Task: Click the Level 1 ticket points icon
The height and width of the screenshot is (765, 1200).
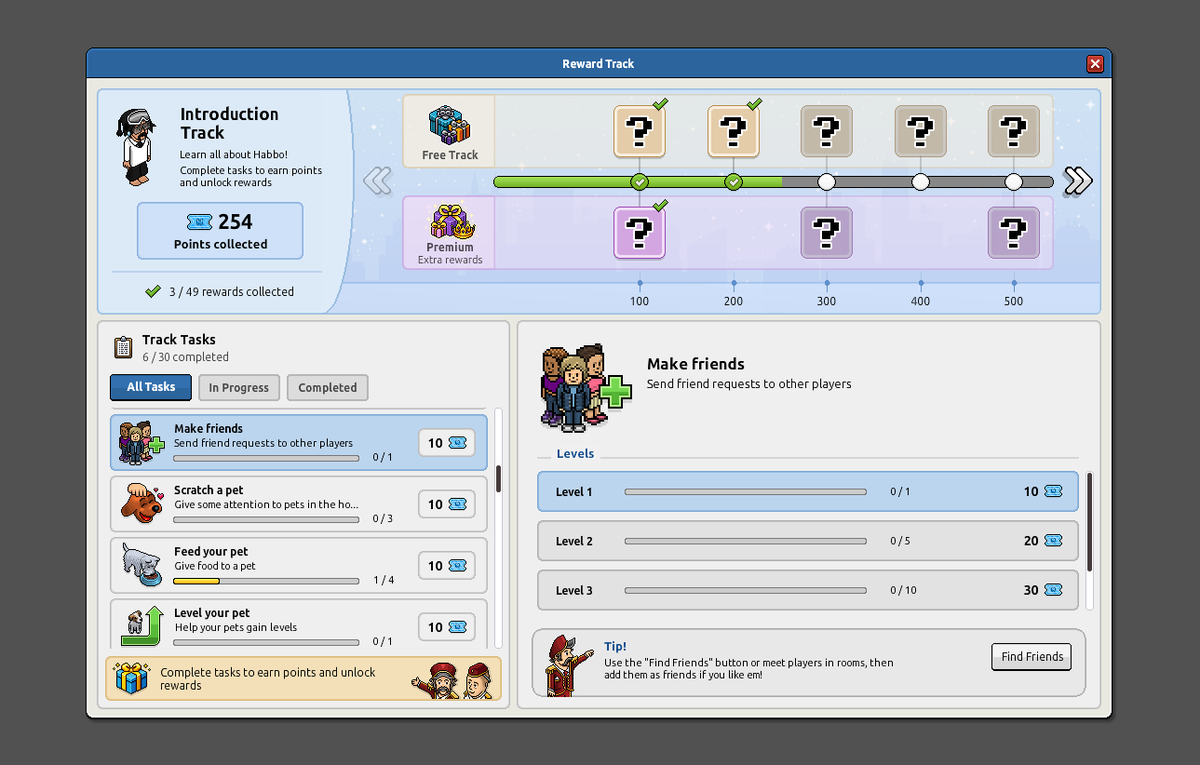Action: coord(1053,491)
